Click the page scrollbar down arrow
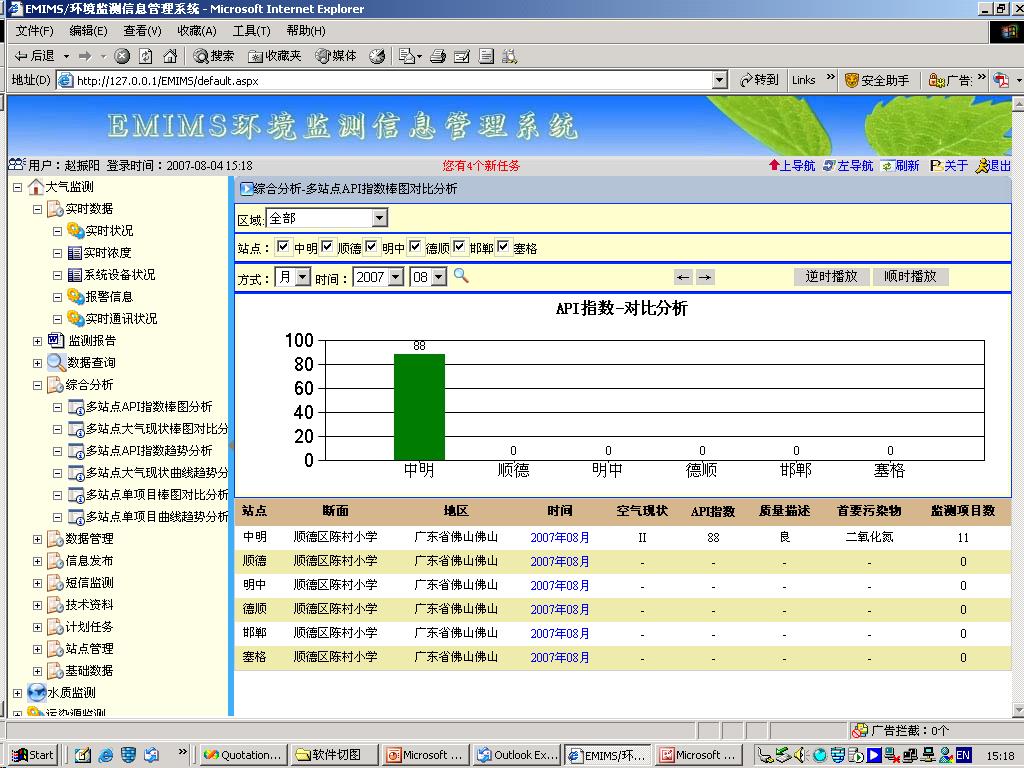Image resolution: width=1024 pixels, height=768 pixels. (x=1018, y=710)
